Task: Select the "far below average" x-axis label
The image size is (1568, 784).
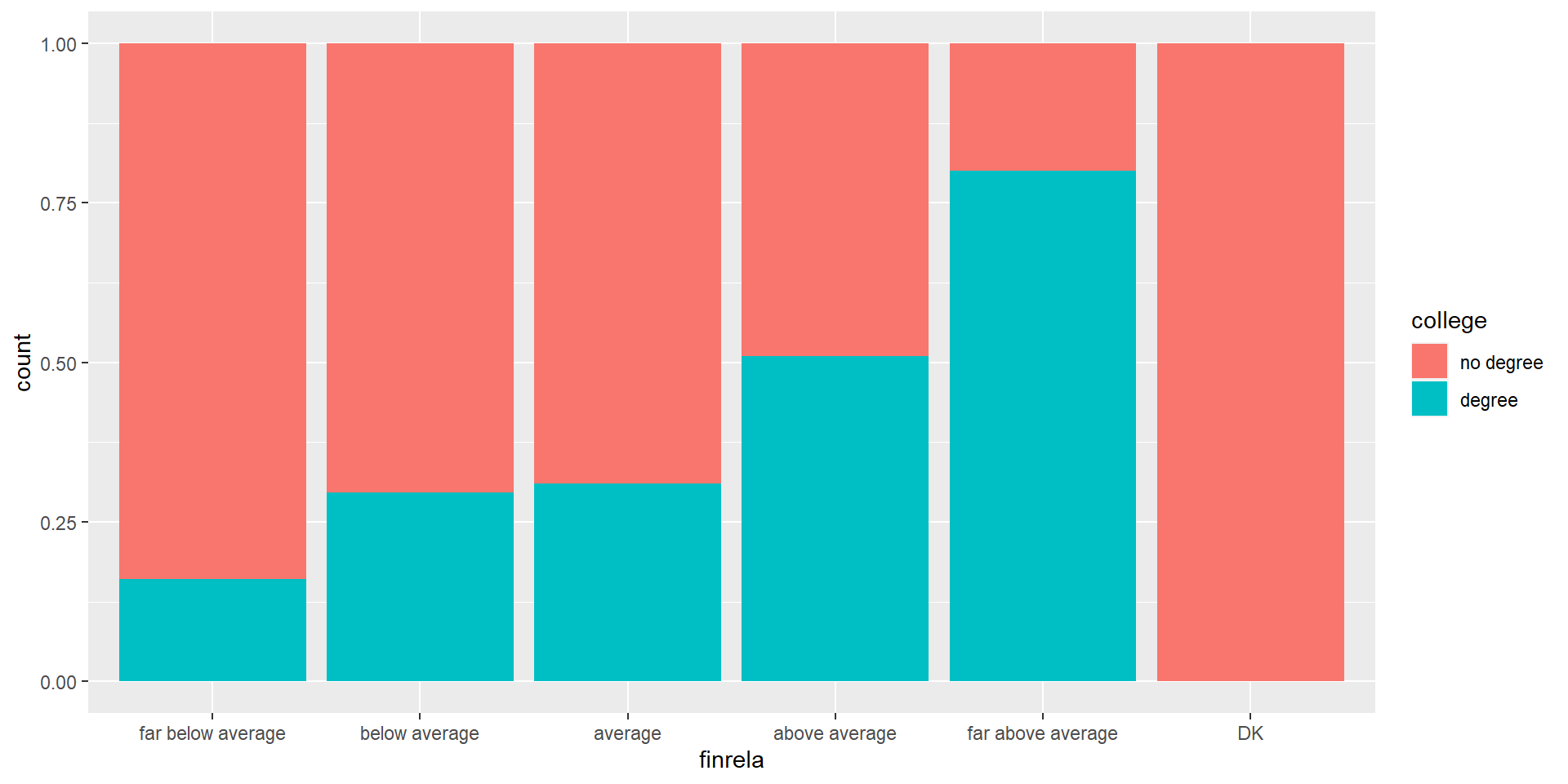Action: point(212,733)
